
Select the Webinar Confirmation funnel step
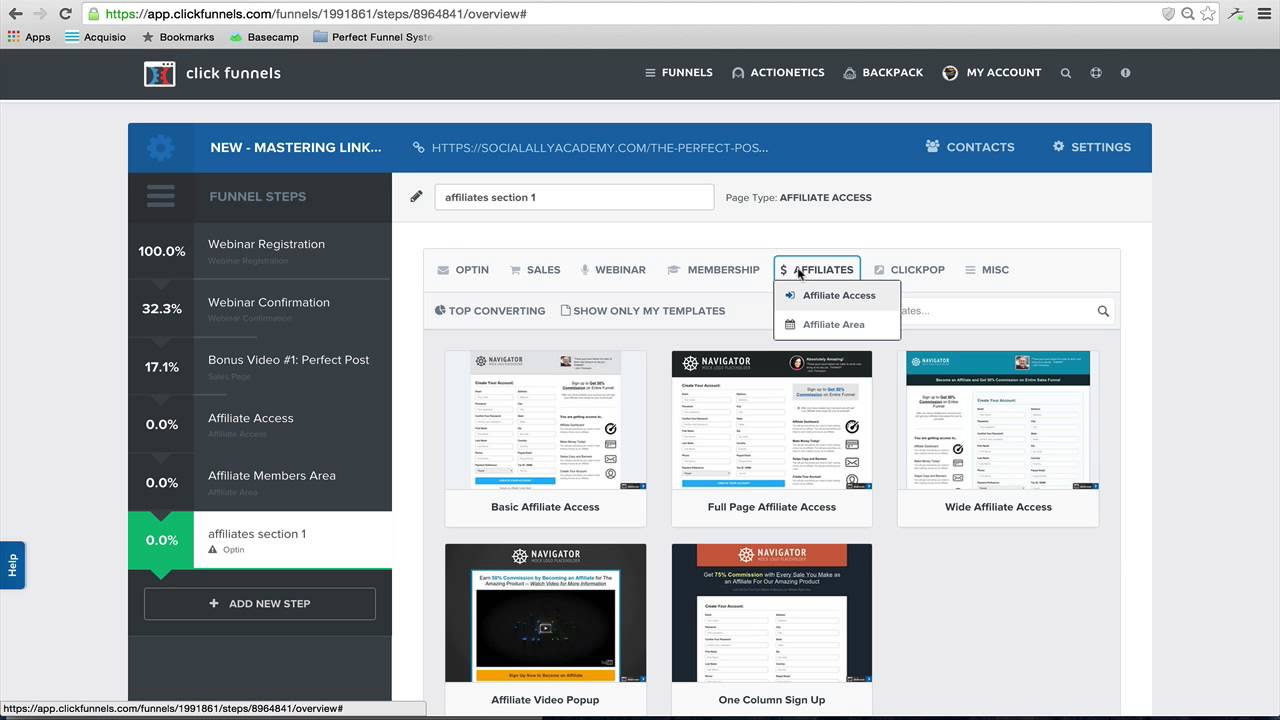[260, 308]
